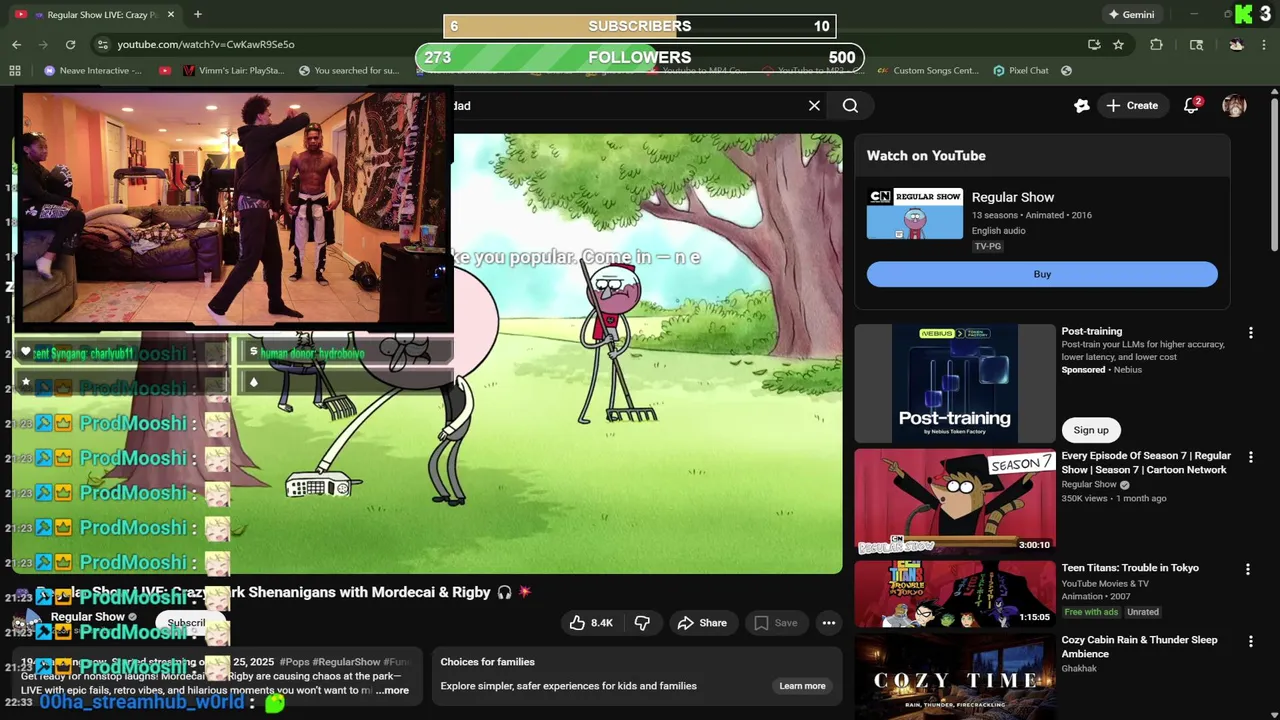The height and width of the screenshot is (720, 1280).
Task: Open the YouTube Create menu
Action: tap(1132, 105)
